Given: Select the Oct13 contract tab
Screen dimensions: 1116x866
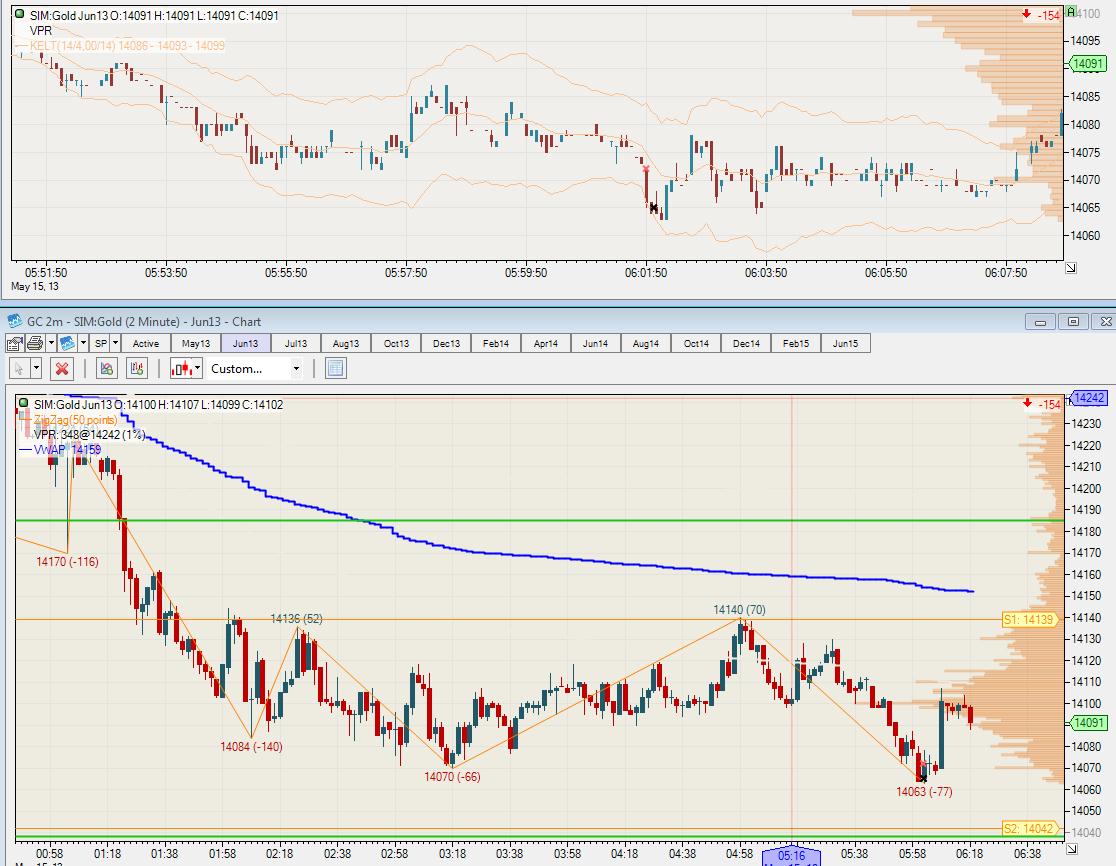Looking at the screenshot, I should pos(396,343).
